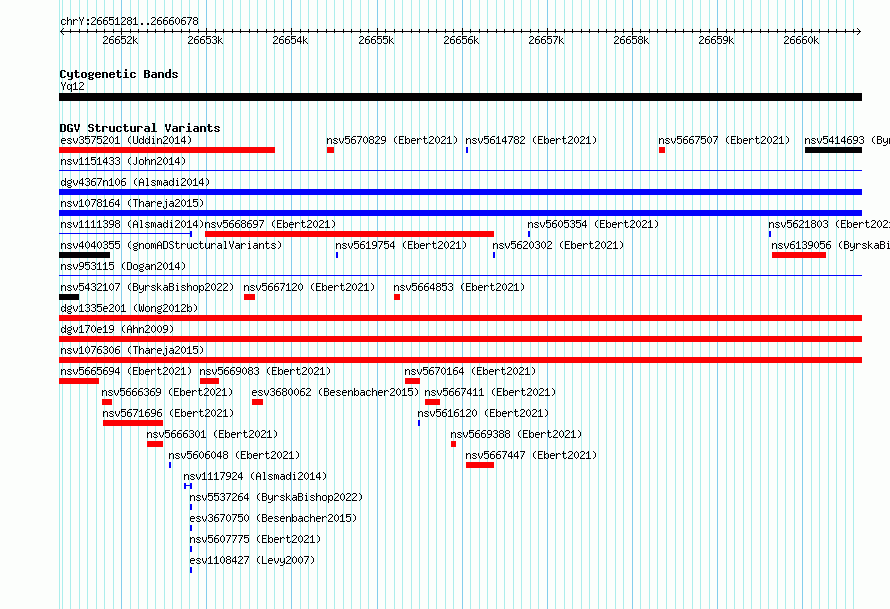Screen dimensions: 890x609
Task: Open nsv4040355 (gnomADStructuralVariants) entry
Action: coord(171,245)
